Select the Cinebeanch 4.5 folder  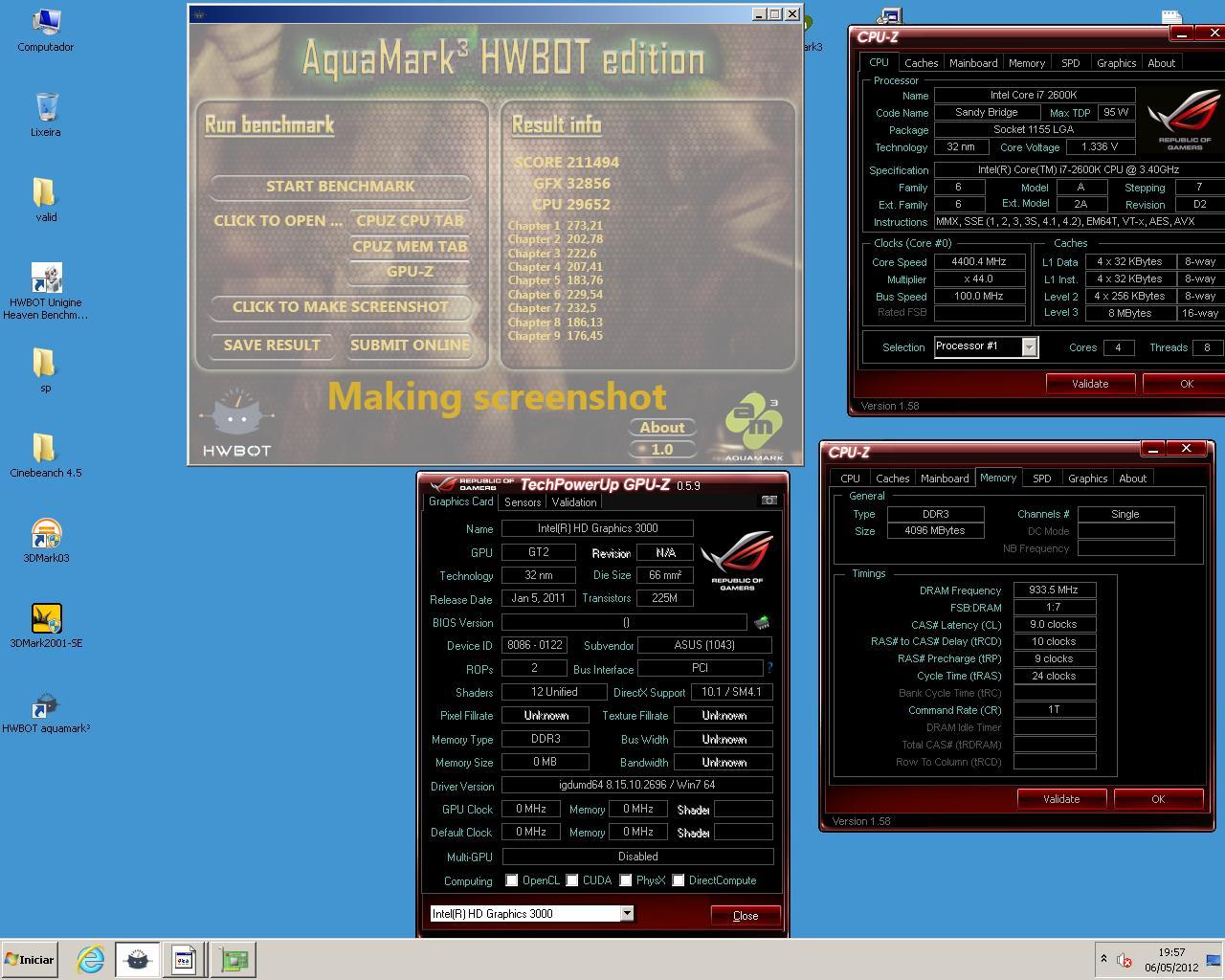click(x=45, y=456)
